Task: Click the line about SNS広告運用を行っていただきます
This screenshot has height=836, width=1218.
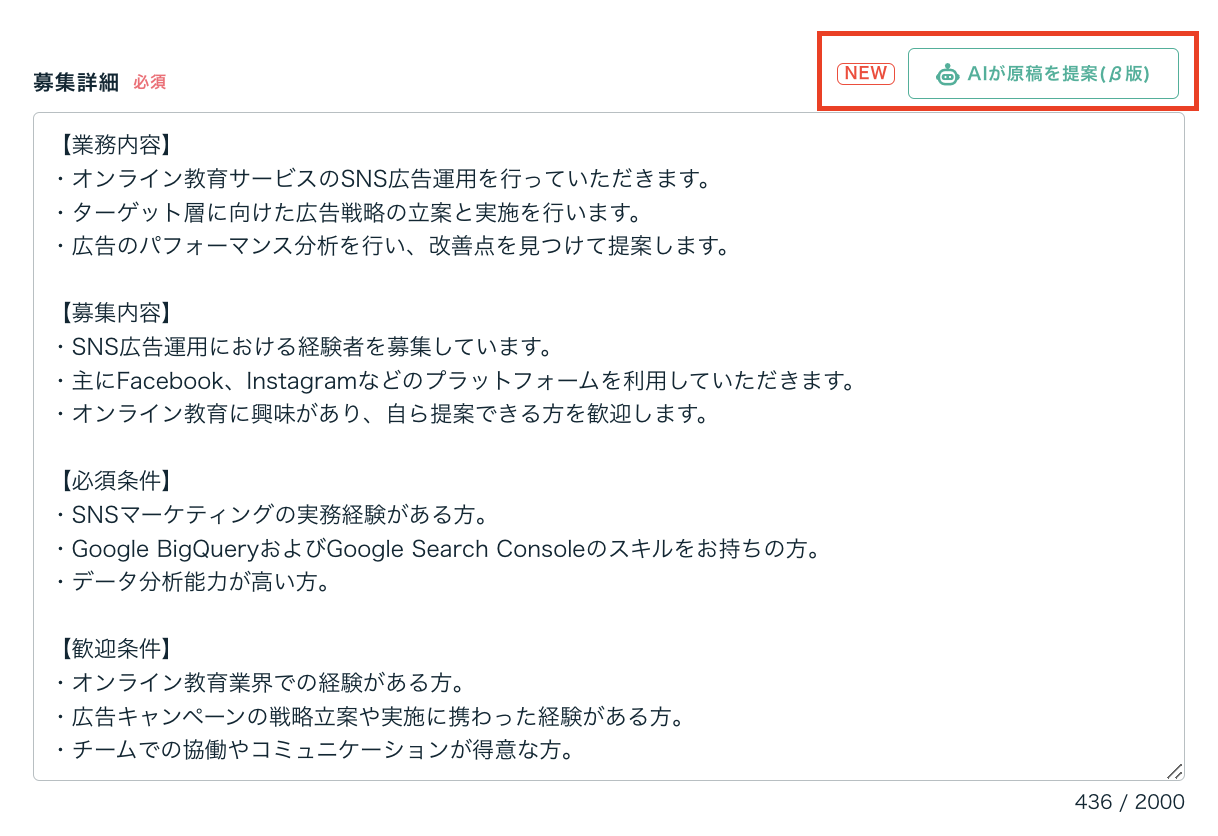Action: [390, 179]
